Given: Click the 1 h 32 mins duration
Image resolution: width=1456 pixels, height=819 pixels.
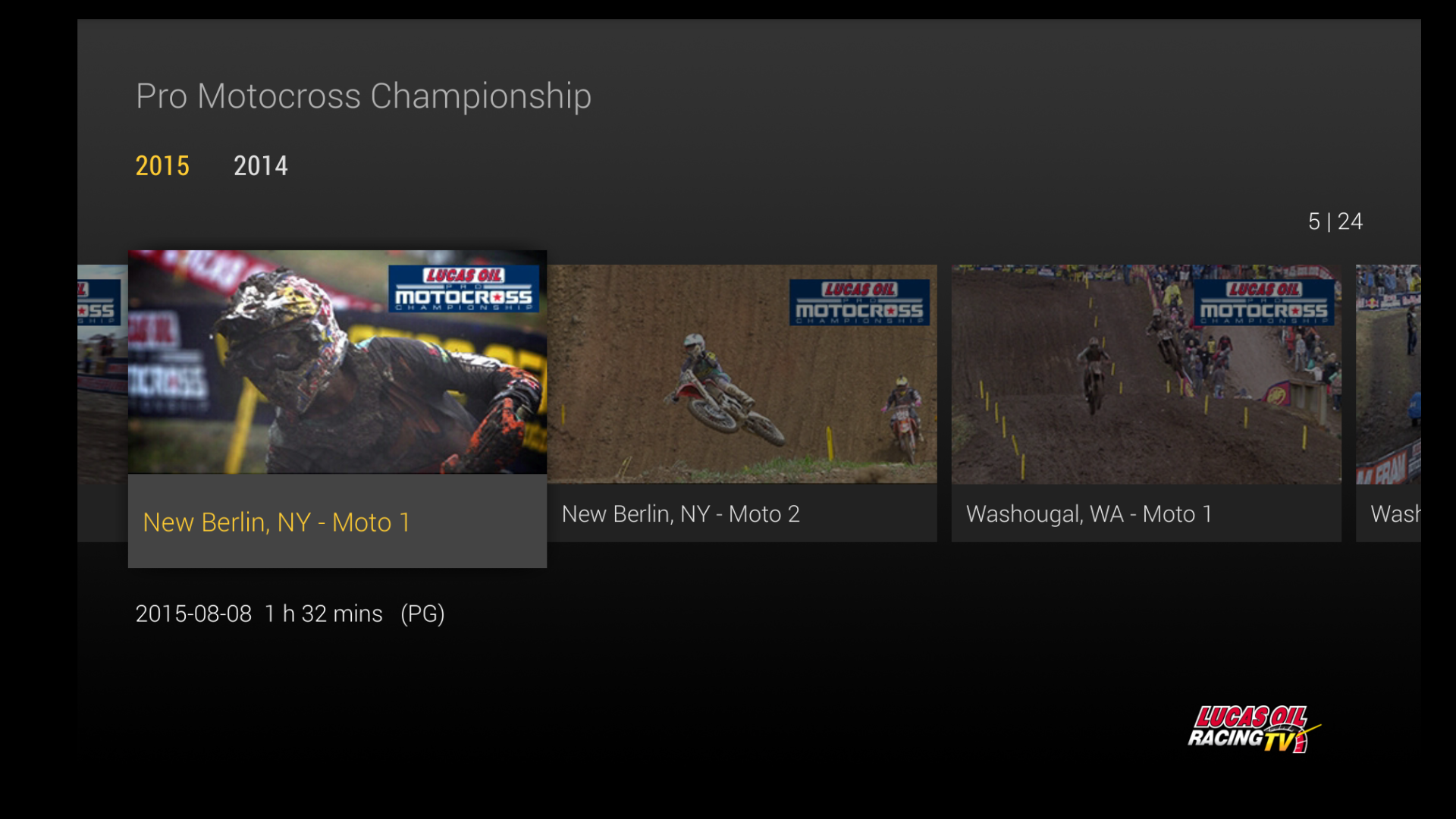Looking at the screenshot, I should (324, 613).
